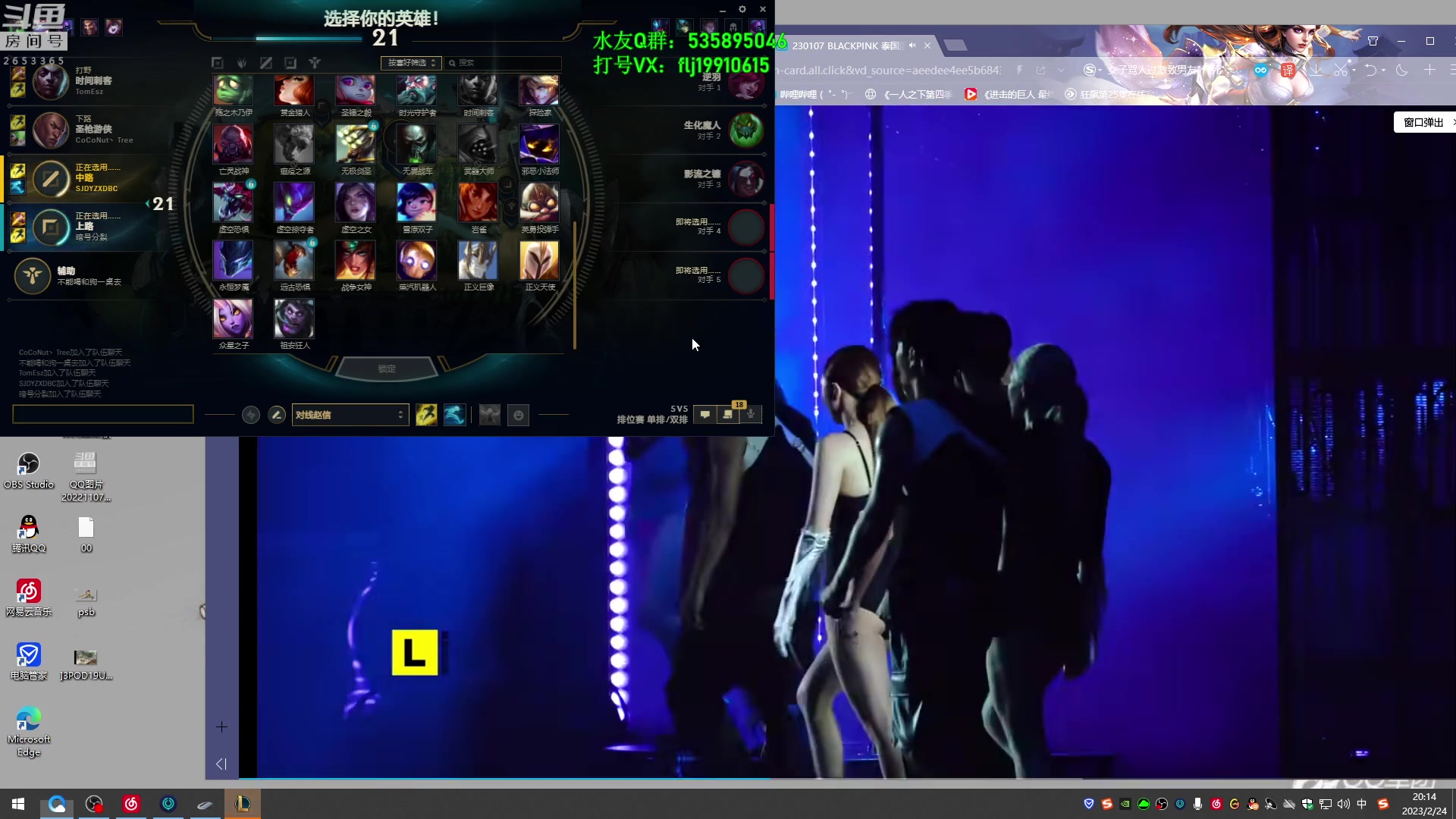Pick the 赏金猎人 champion portrait

(x=294, y=89)
